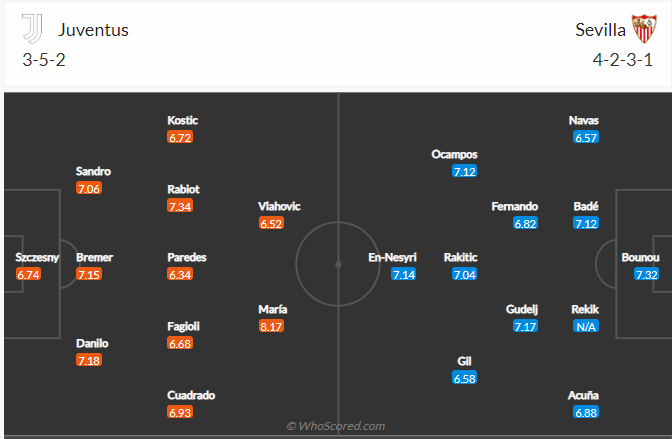Click María's 8.17 rating badge
This screenshot has width=672, height=439.
pos(271,326)
